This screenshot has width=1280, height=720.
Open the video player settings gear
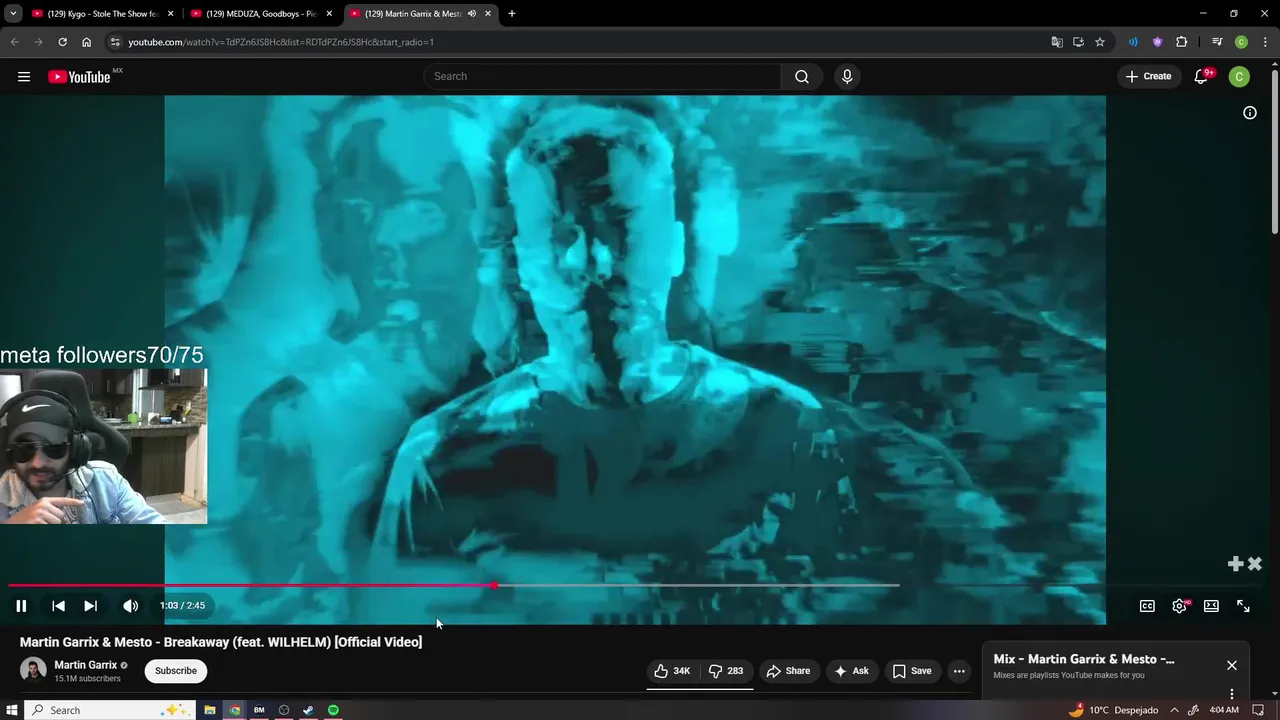point(1180,606)
